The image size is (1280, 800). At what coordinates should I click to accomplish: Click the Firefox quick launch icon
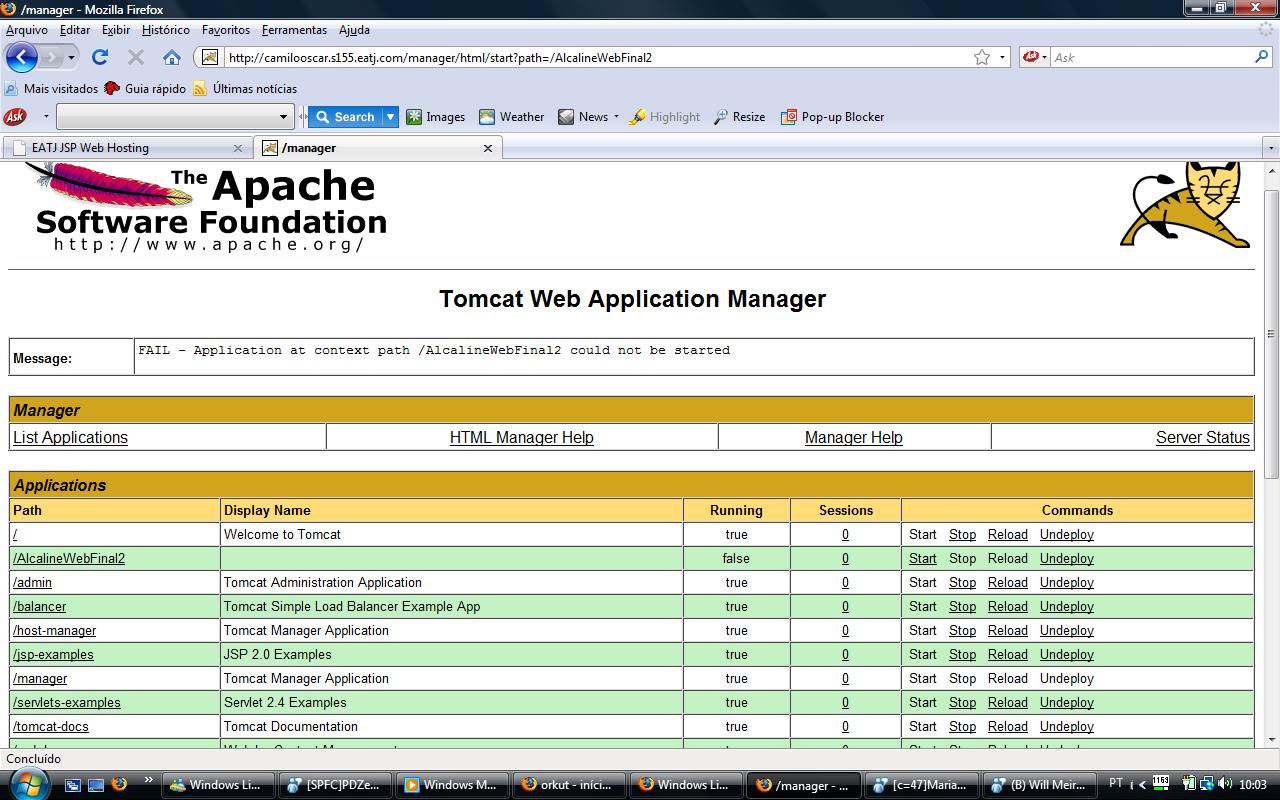pyautogui.click(x=119, y=784)
